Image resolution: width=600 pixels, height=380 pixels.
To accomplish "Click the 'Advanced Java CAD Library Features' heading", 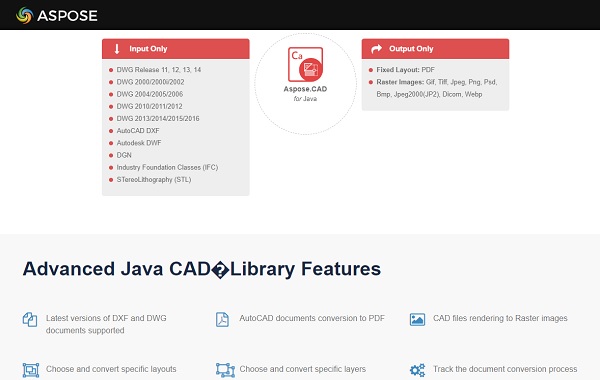I will [x=202, y=269].
